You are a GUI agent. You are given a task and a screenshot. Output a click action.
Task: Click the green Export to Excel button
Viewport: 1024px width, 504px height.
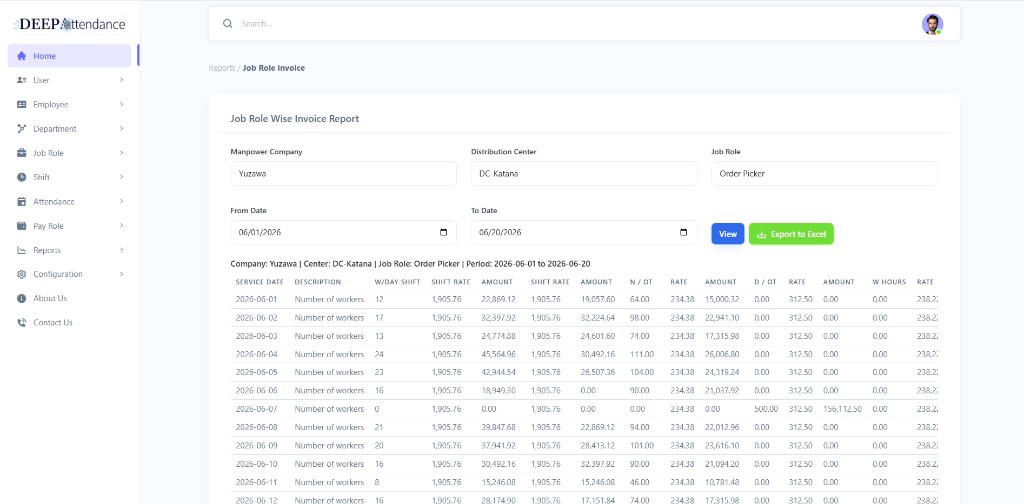tap(791, 234)
